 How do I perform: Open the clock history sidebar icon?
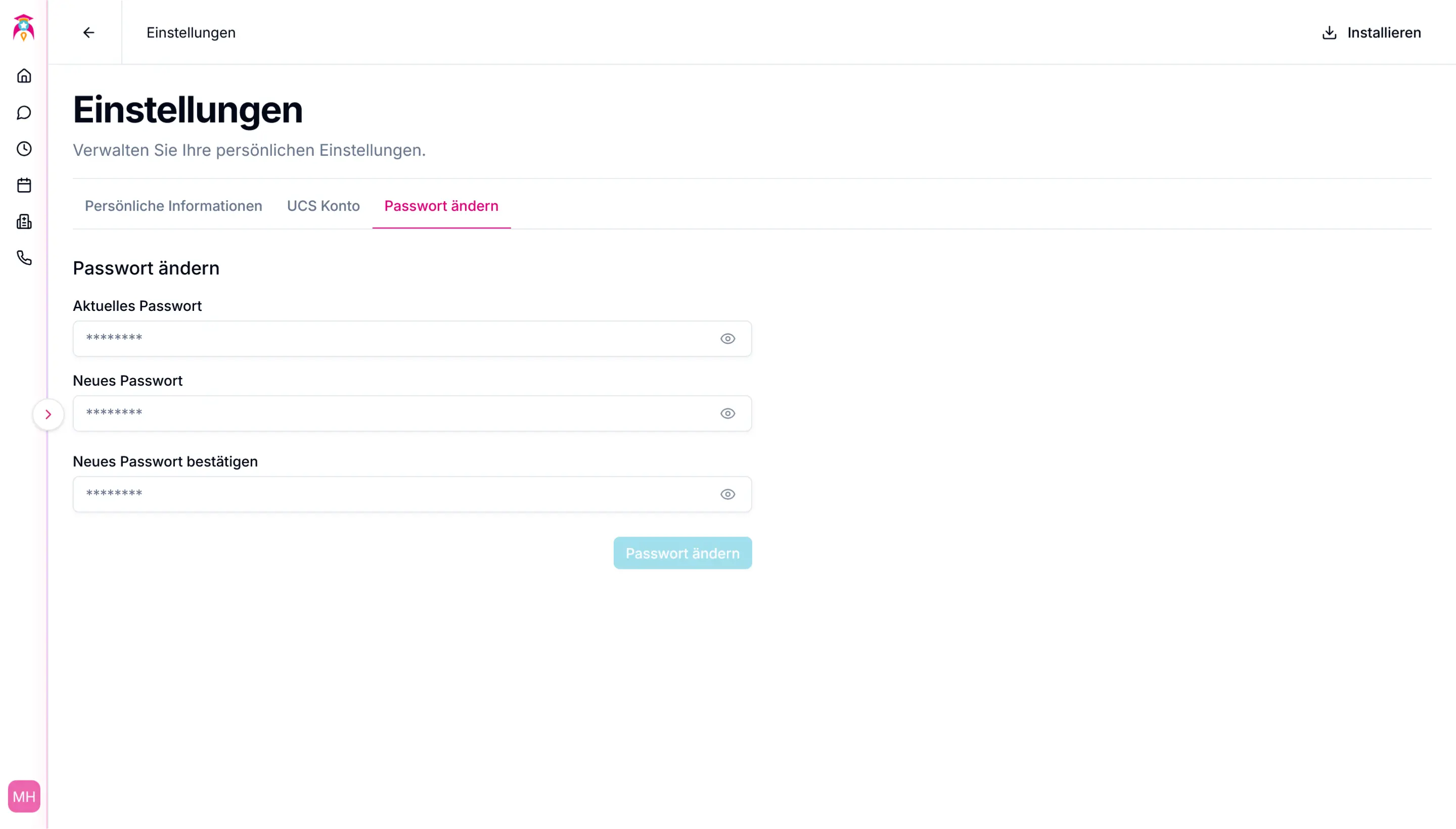coord(24,149)
